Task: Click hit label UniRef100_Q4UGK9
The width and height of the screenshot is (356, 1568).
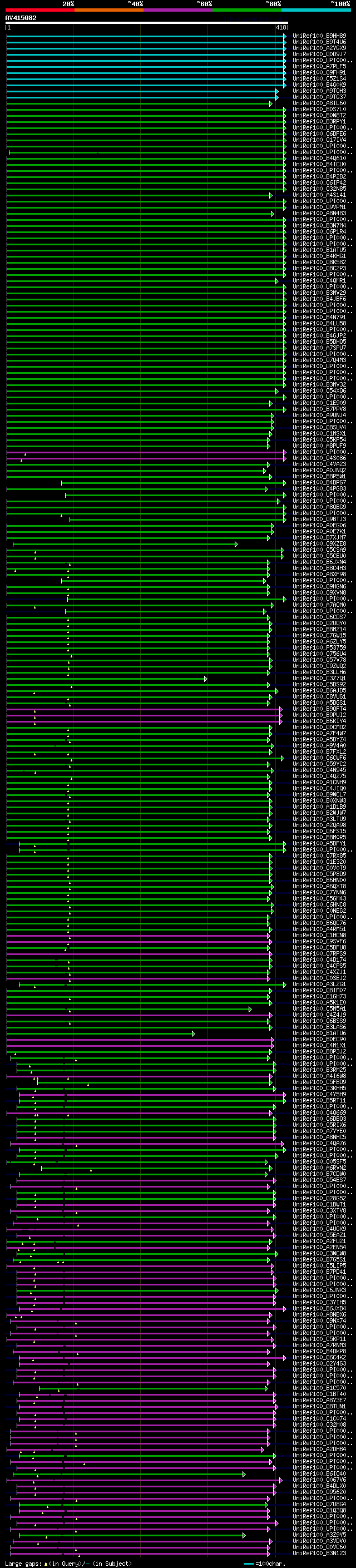Action: tap(319, 1229)
